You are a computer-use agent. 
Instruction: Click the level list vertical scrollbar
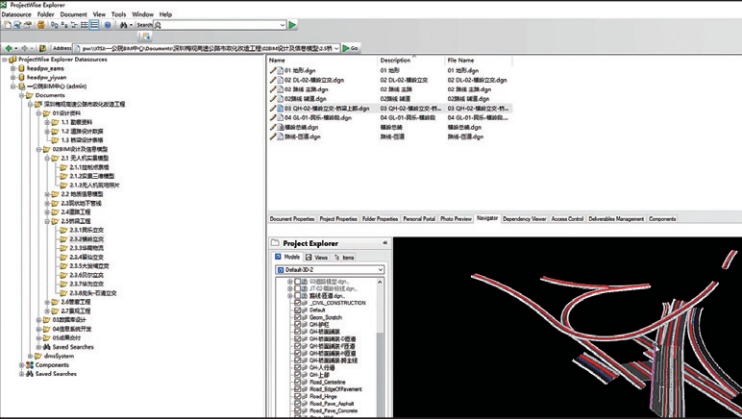(x=380, y=348)
